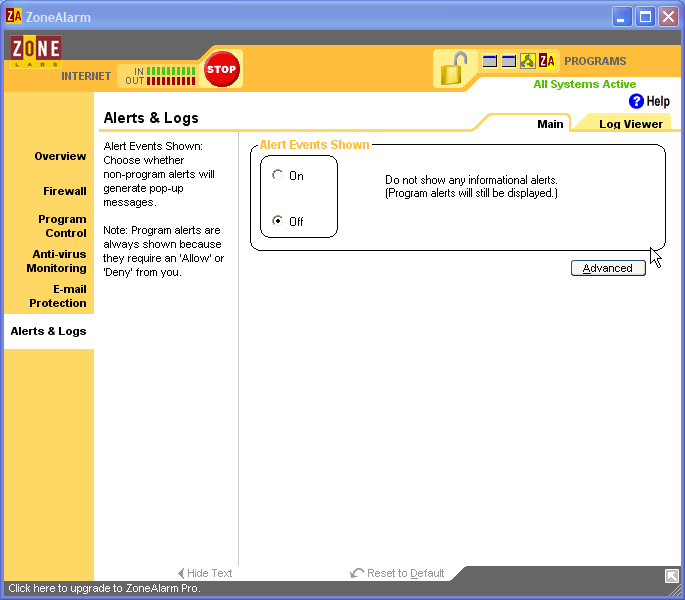Select the On radio button for alerts
Image resolution: width=685 pixels, height=600 pixels.
point(277,175)
